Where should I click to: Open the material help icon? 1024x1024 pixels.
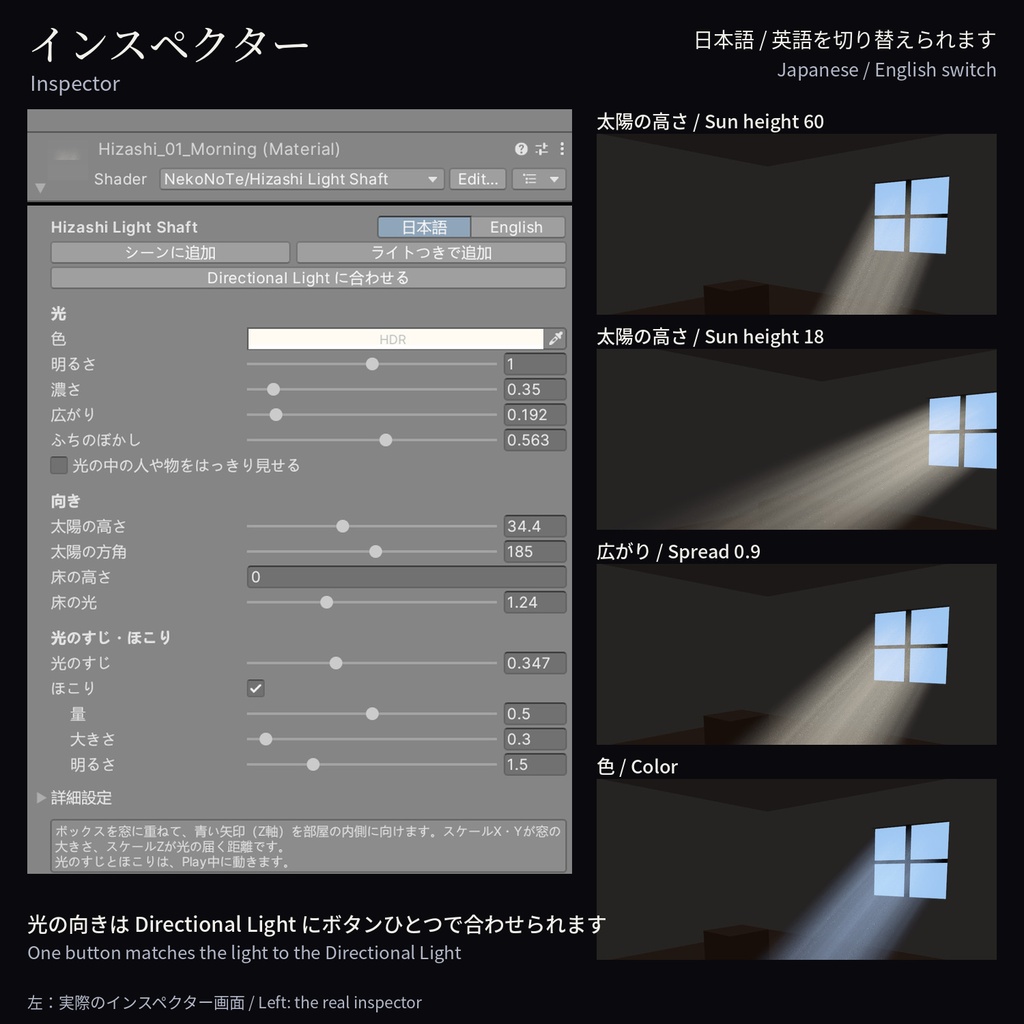(520, 149)
